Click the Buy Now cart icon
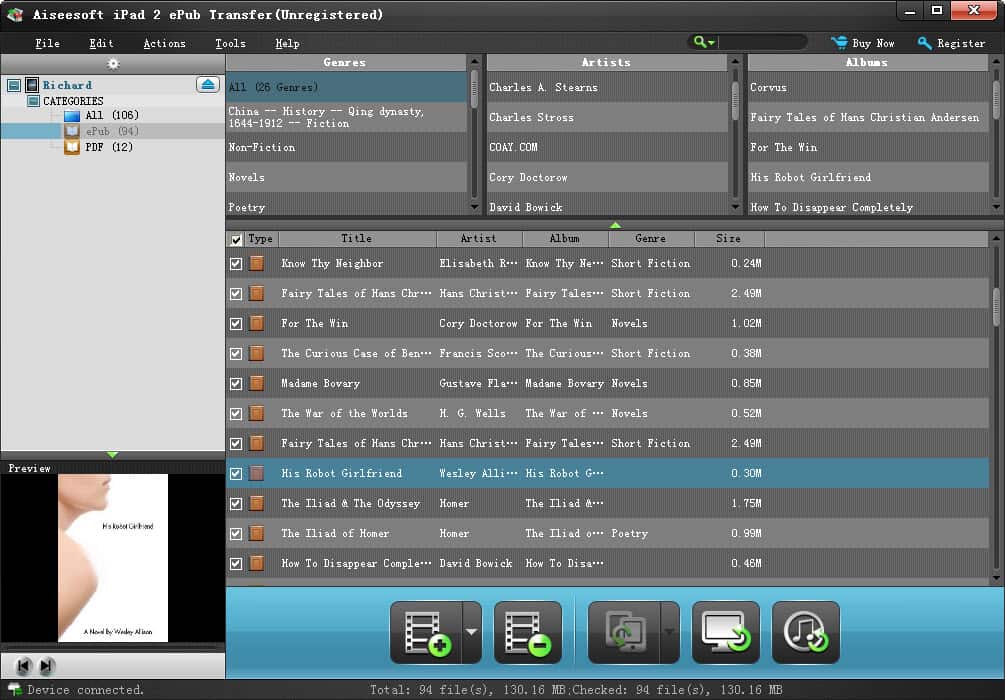The image size is (1005, 700). click(839, 43)
